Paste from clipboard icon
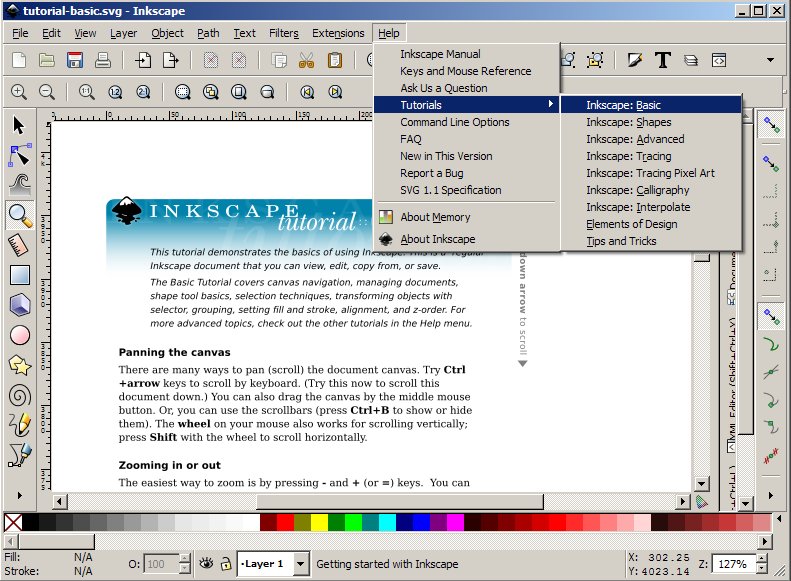Screen dimensions: 791x581 pos(334,60)
